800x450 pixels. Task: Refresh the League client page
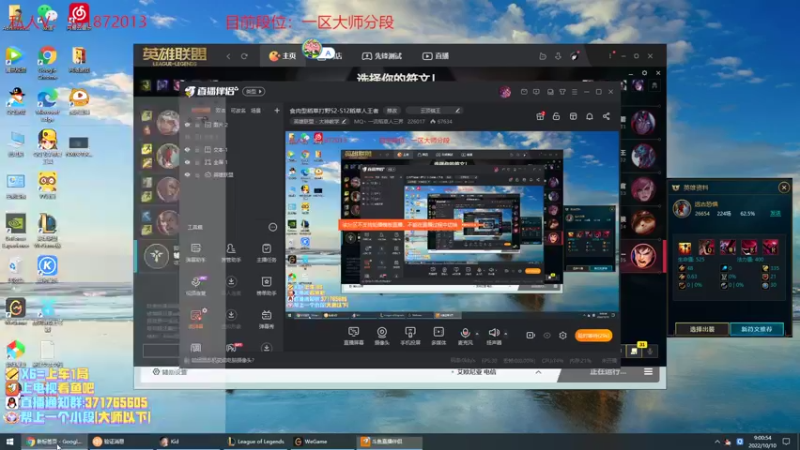(244, 56)
